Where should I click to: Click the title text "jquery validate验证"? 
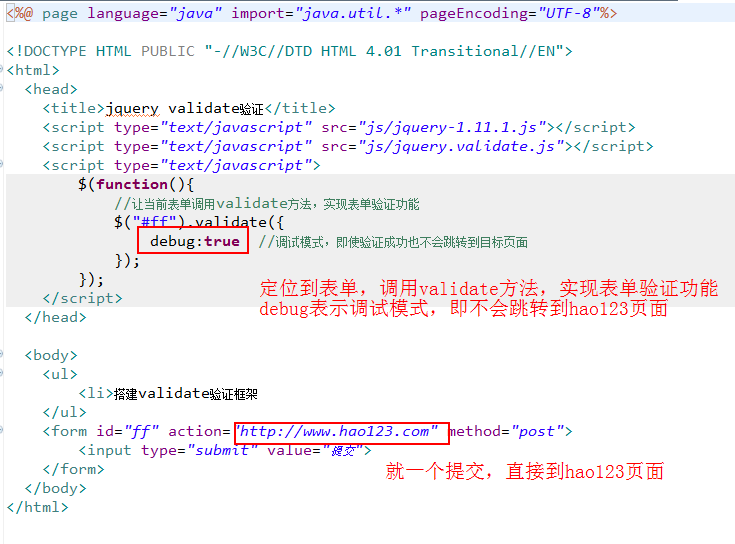tap(184, 109)
